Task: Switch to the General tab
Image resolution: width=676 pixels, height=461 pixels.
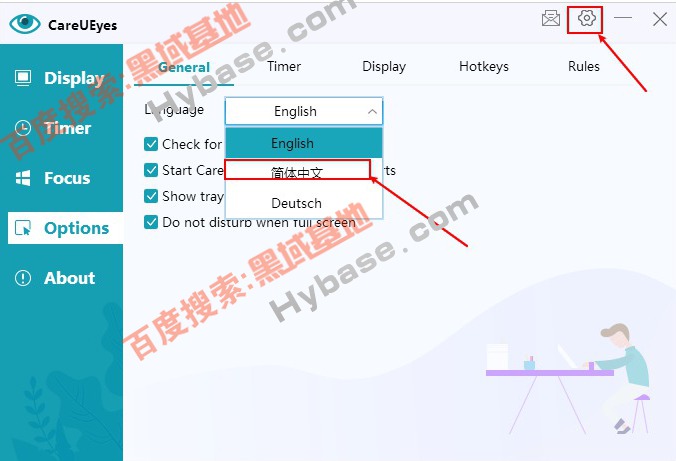Action: click(x=184, y=67)
